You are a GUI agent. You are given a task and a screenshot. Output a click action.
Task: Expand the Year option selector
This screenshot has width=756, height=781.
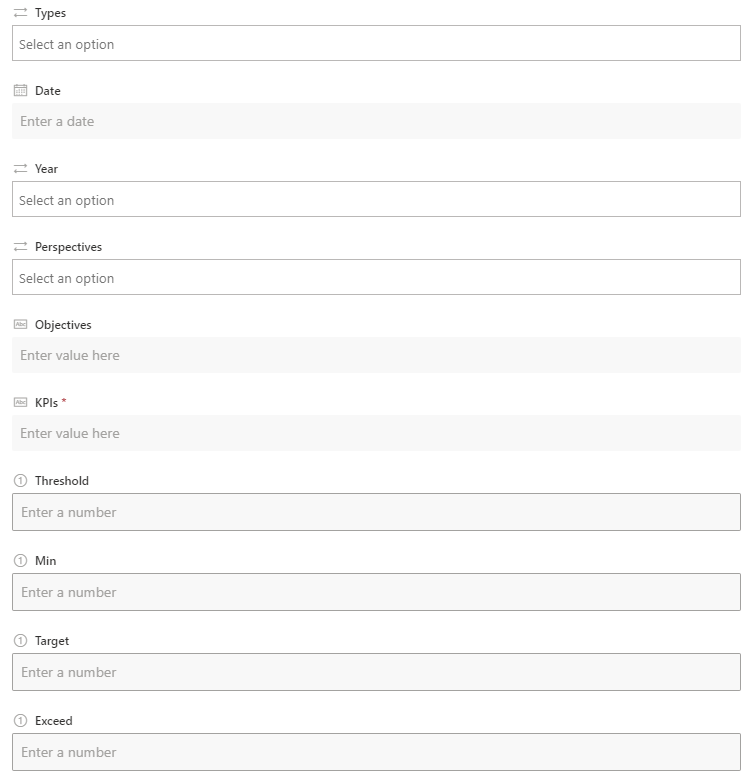376,200
